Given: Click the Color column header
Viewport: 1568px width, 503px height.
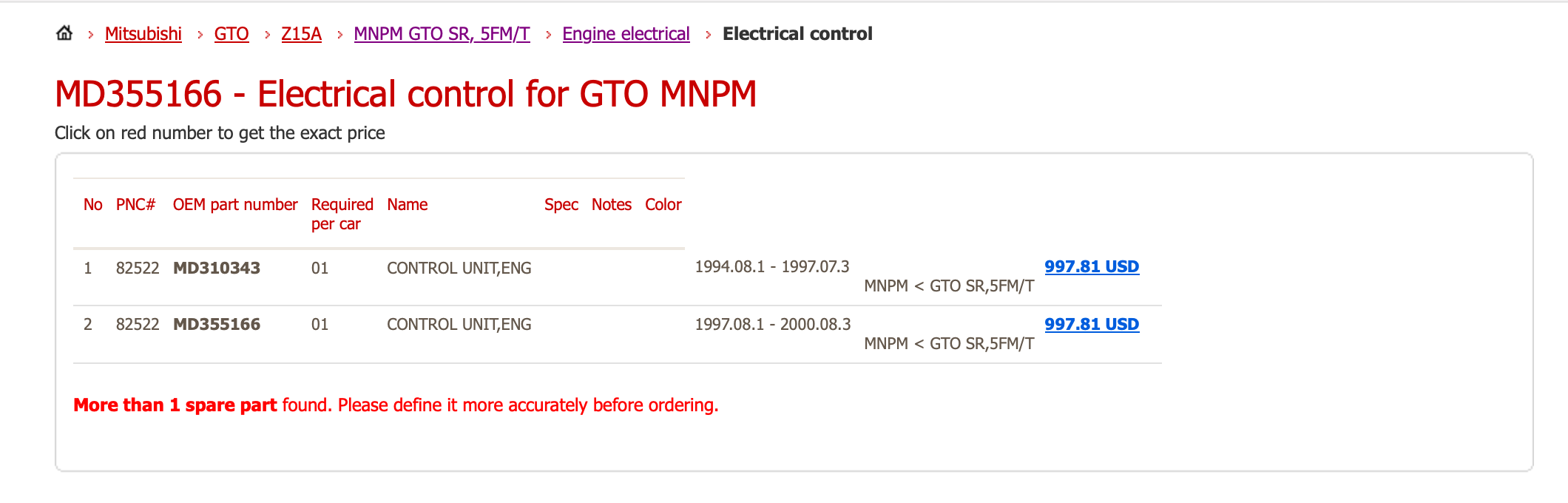Looking at the screenshot, I should 663,205.
